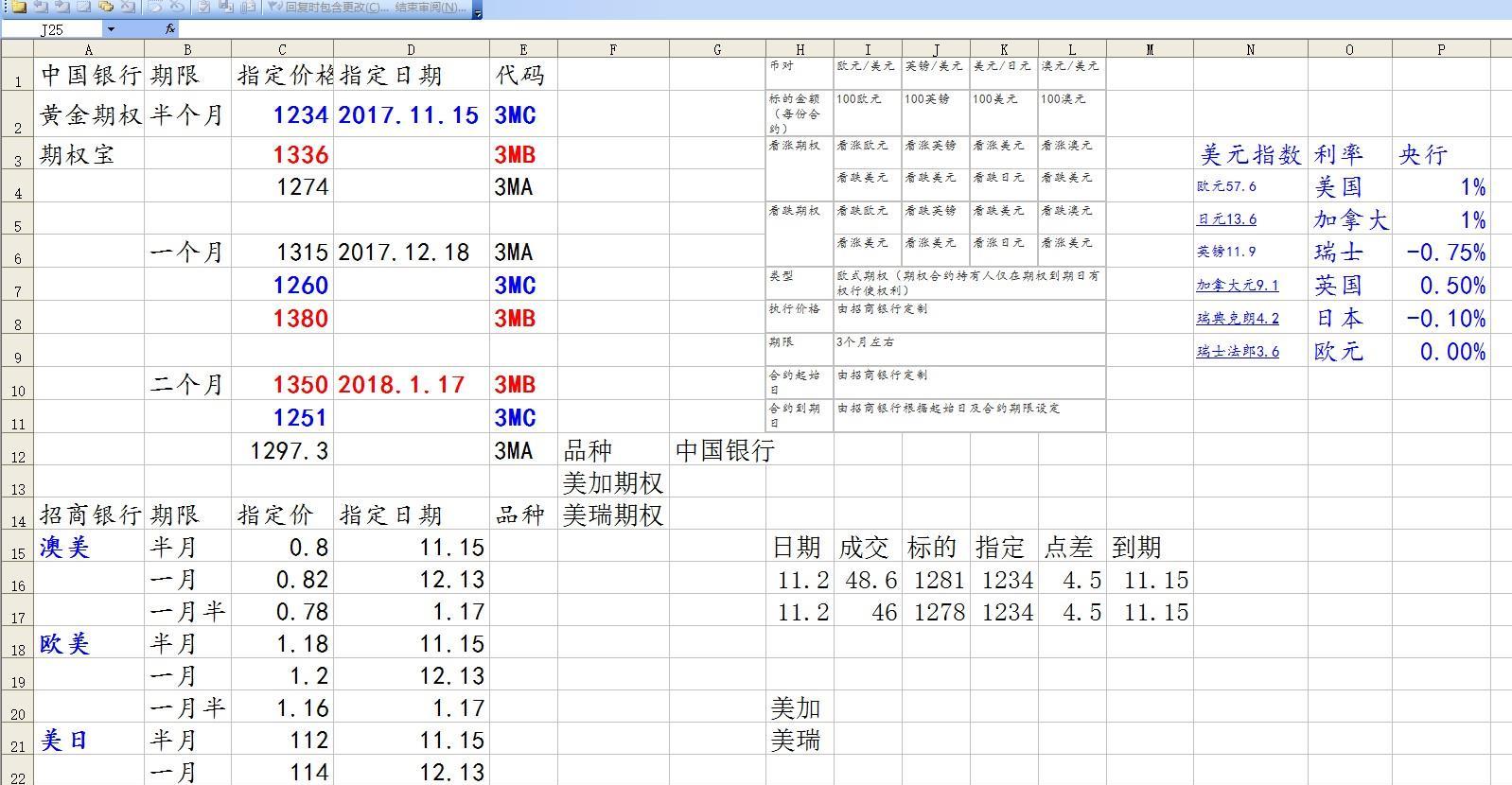The height and width of the screenshot is (785, 1512).
Task: Click the Delete Comment toolbar icon
Action: click(x=128, y=7)
